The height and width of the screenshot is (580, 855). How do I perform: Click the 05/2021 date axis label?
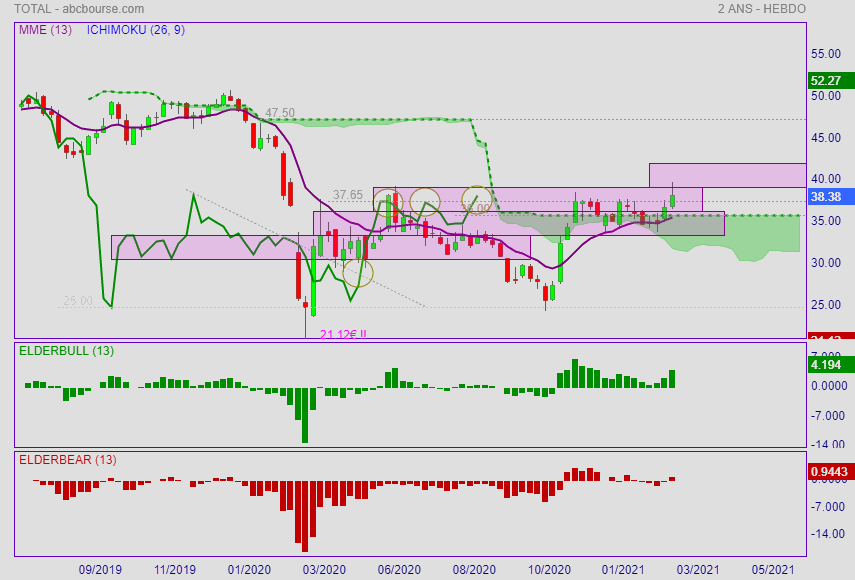[773, 570]
